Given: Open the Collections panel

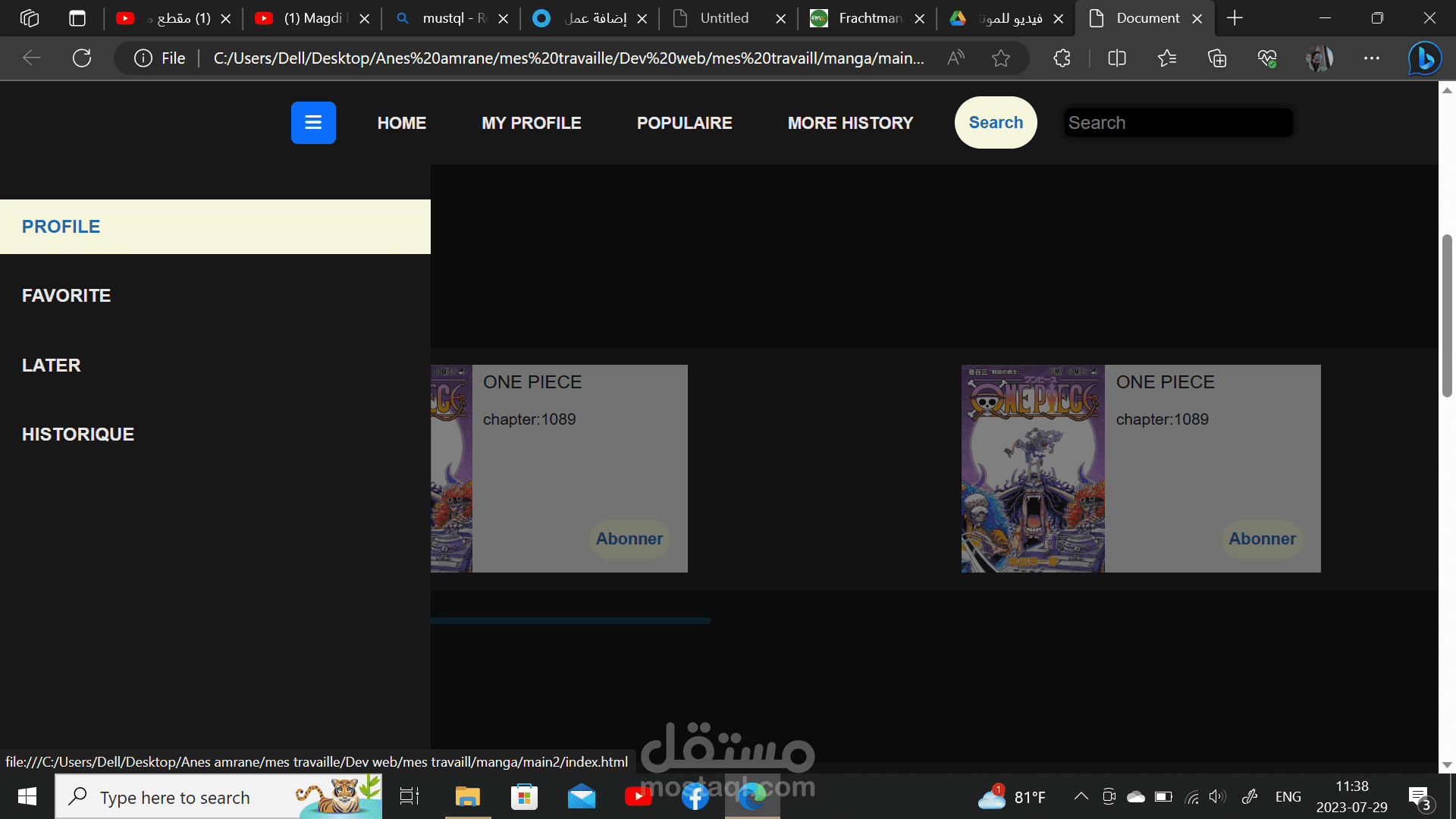Looking at the screenshot, I should click(1217, 58).
